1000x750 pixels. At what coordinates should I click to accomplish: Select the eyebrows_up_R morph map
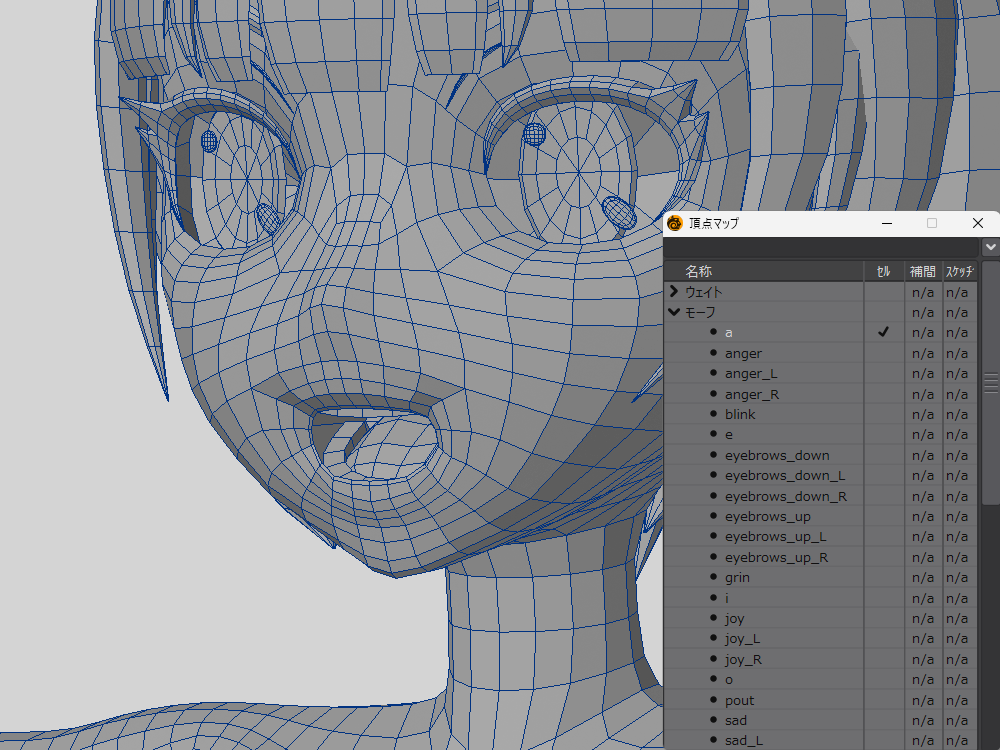click(x=776, y=557)
